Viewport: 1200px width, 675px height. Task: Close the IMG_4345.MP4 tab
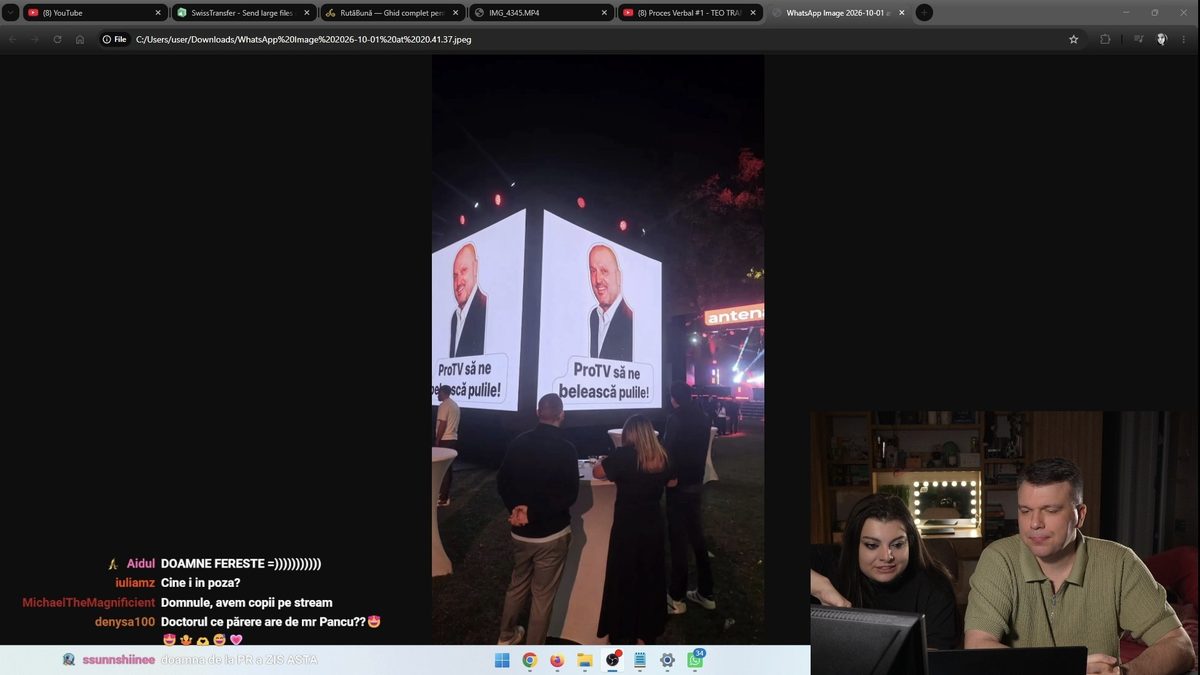coord(604,13)
